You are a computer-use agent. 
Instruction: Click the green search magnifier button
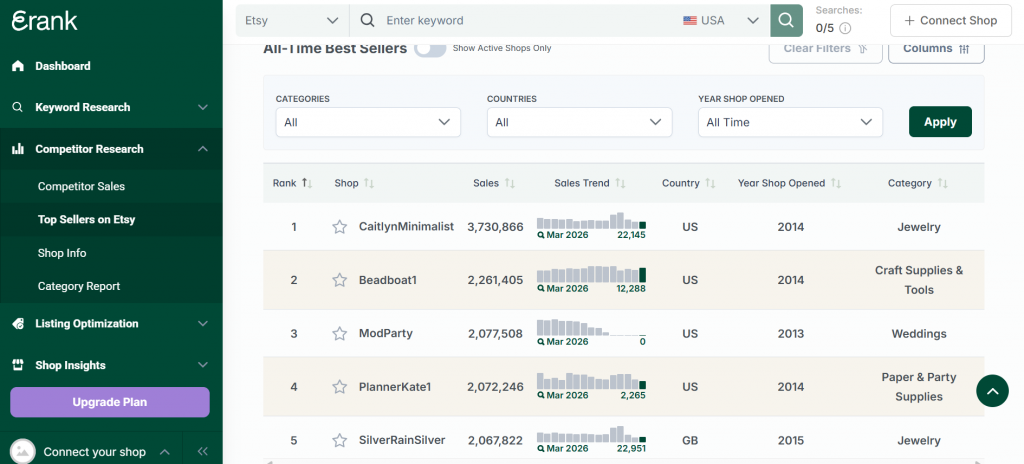(786, 20)
